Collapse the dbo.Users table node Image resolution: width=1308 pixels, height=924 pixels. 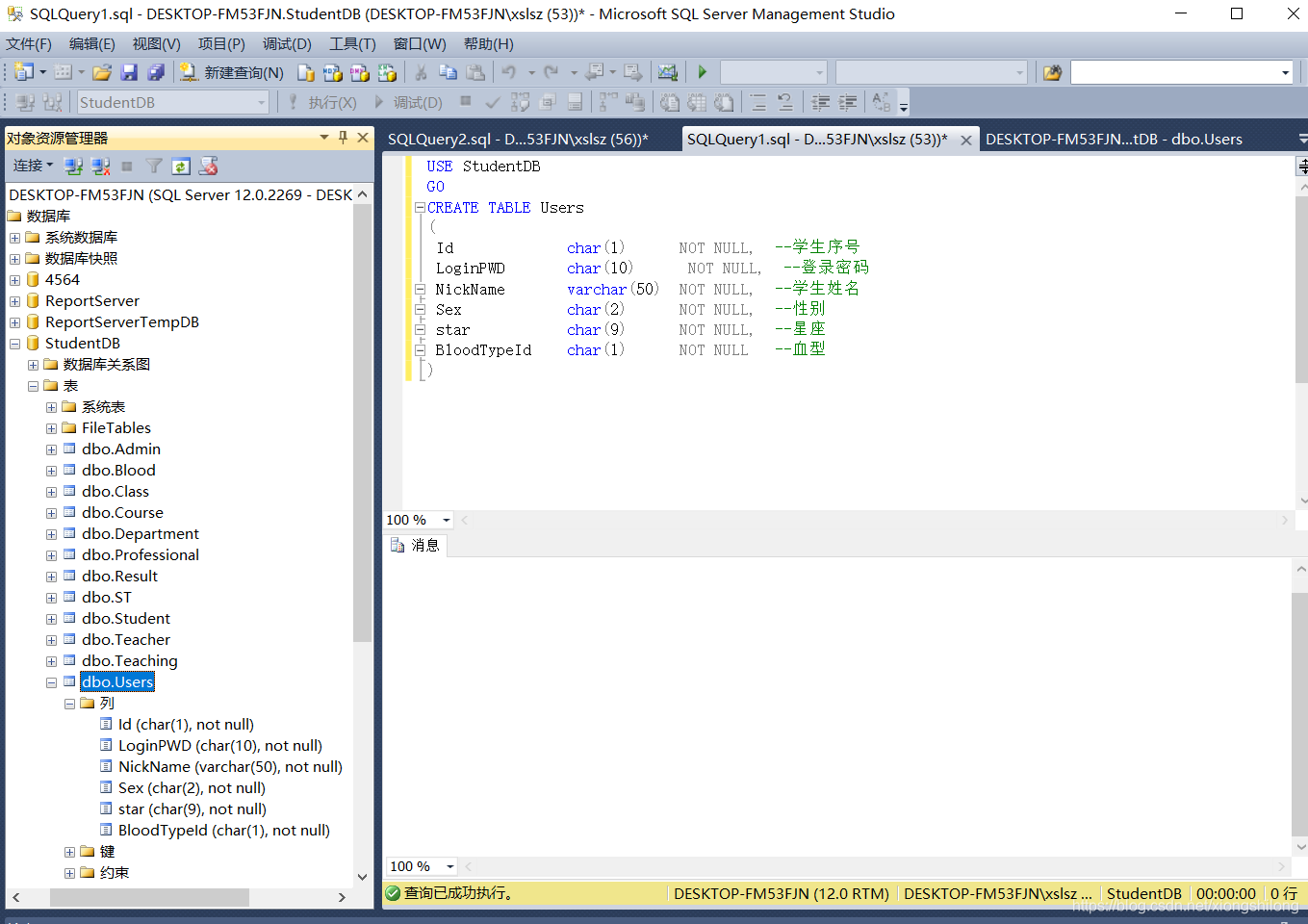click(51, 682)
